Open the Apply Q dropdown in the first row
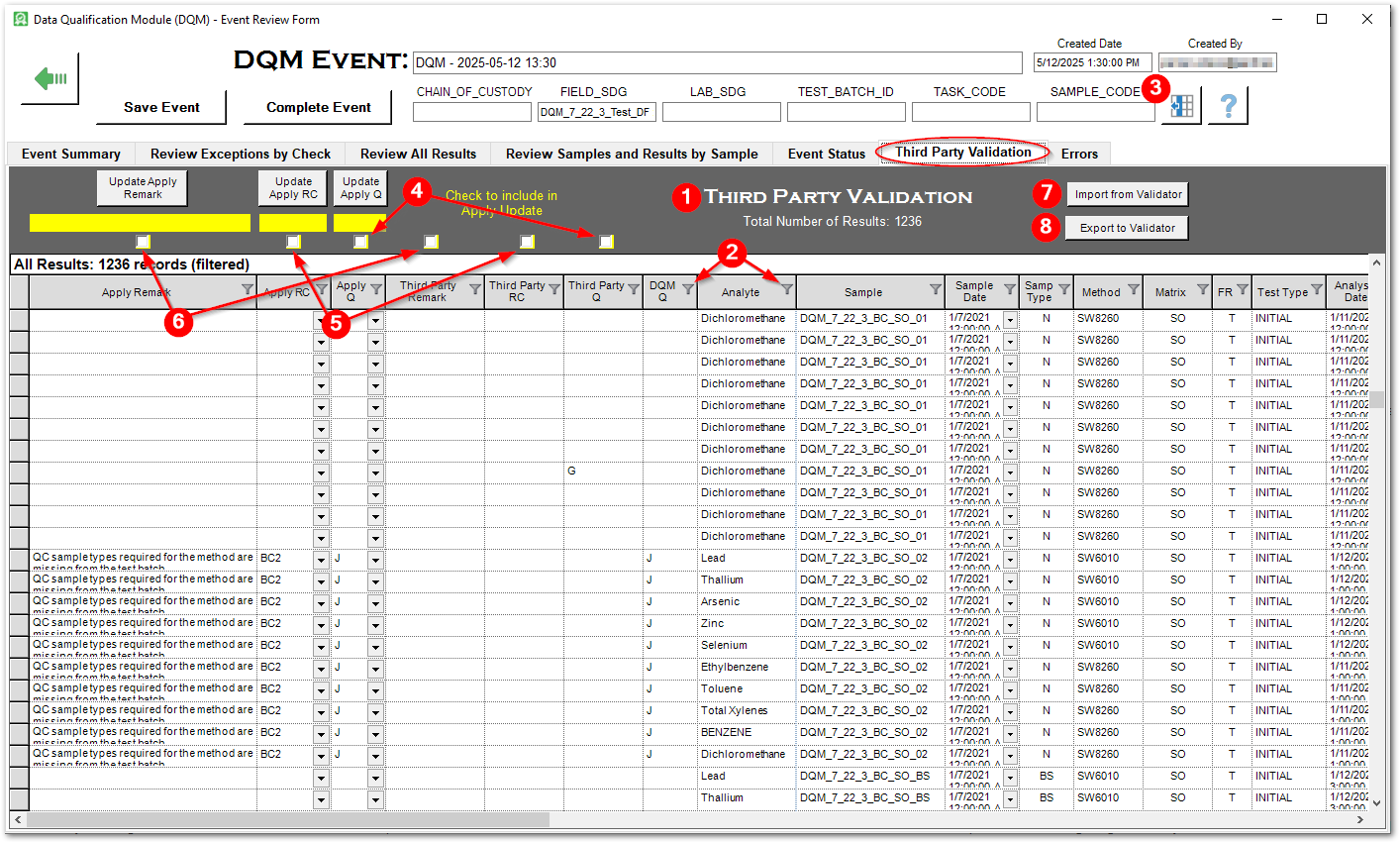Viewport: 1400px width, 843px height. [374, 318]
